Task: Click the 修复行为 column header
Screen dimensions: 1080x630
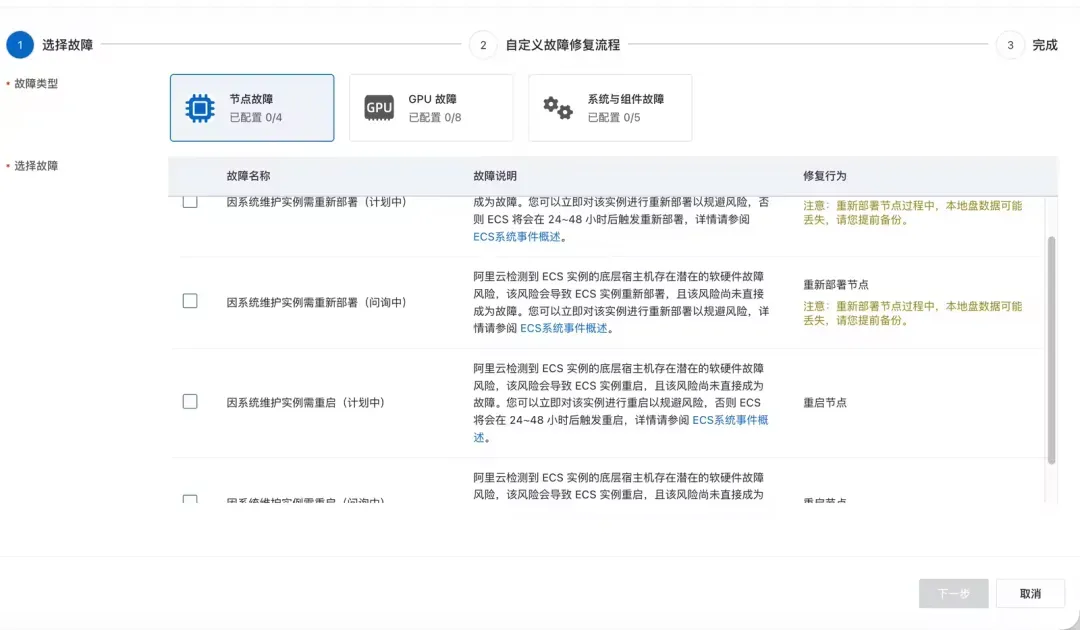Action: pos(824,176)
